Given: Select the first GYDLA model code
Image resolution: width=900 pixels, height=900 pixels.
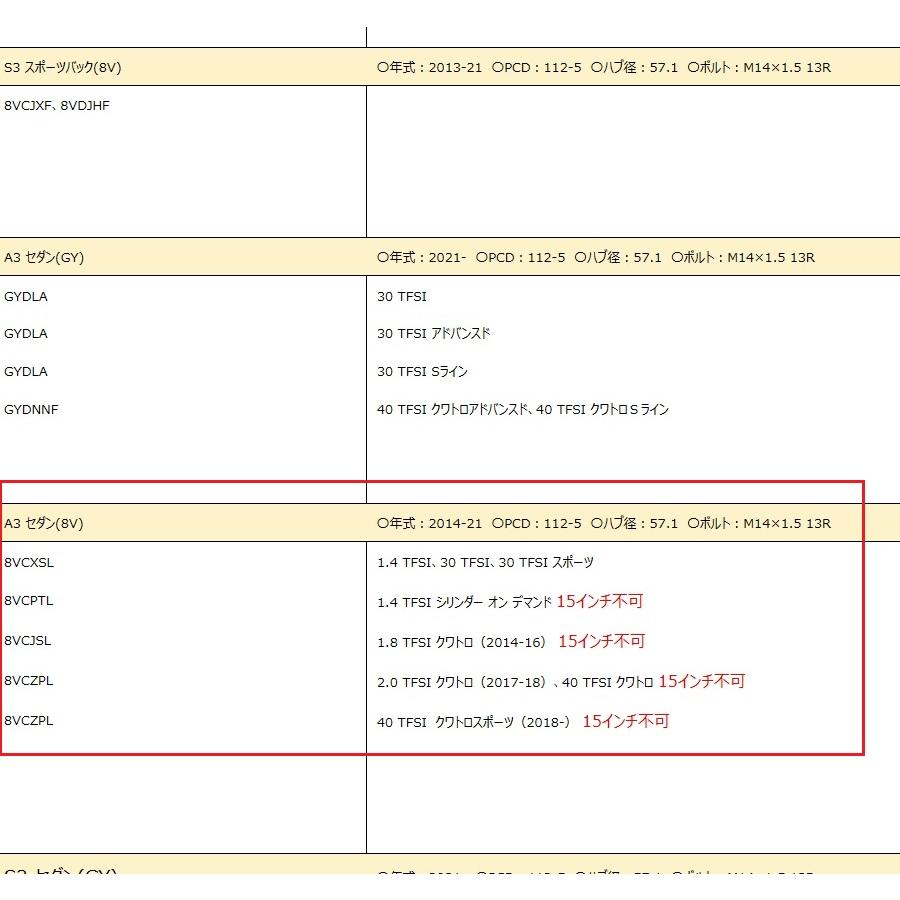Looking at the screenshot, I should click(26, 297).
